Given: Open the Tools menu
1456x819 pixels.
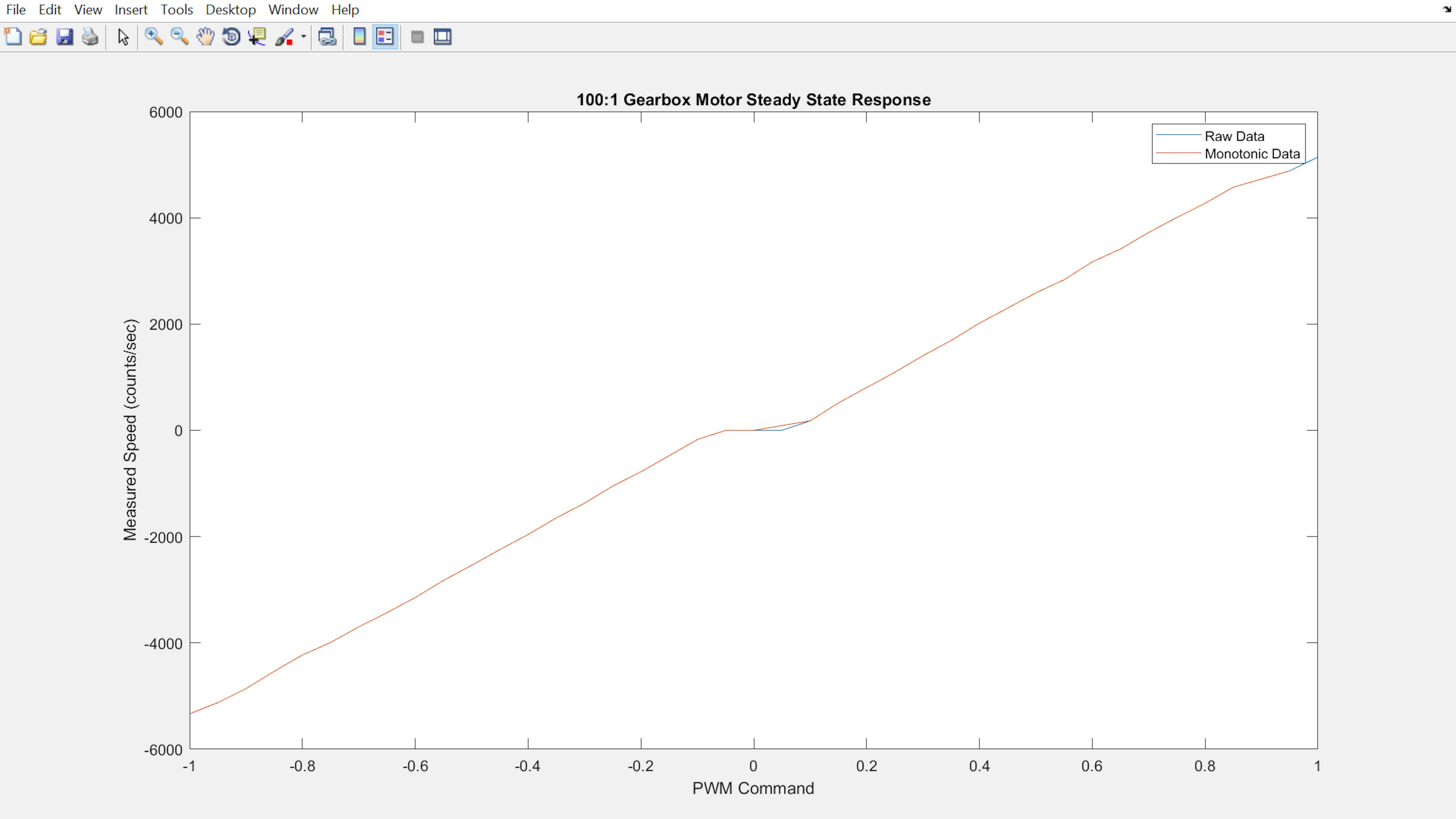Looking at the screenshot, I should point(177,10).
